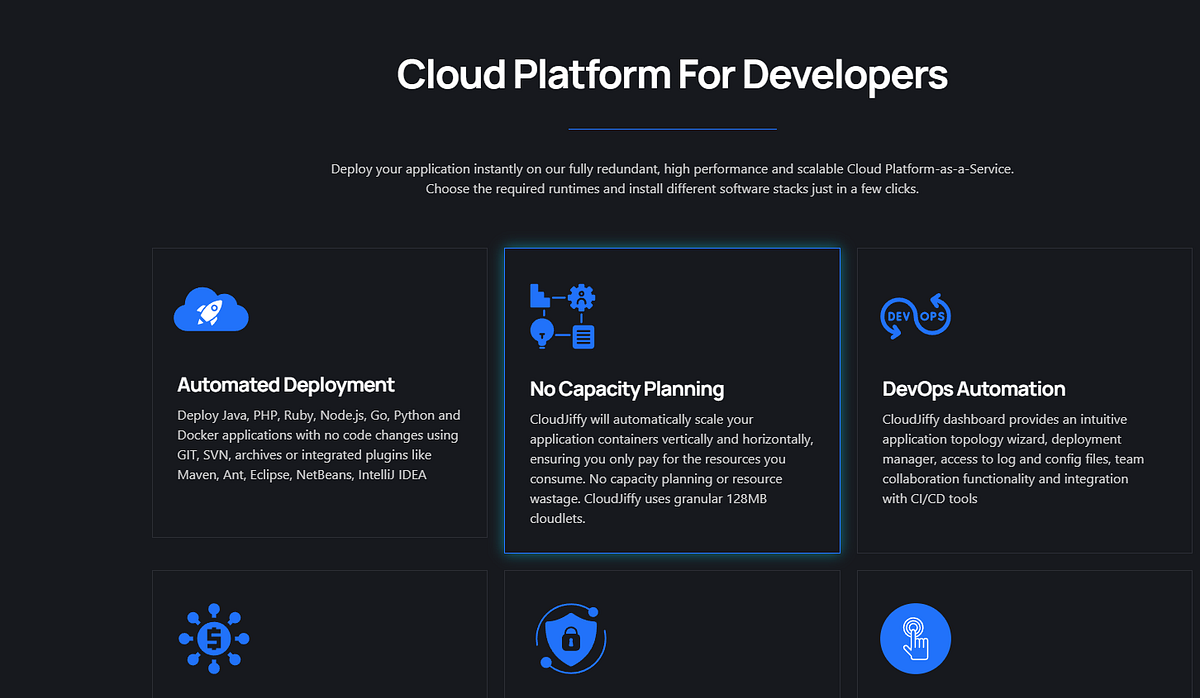Click the blue hand tap circle icon

pyautogui.click(x=915, y=638)
